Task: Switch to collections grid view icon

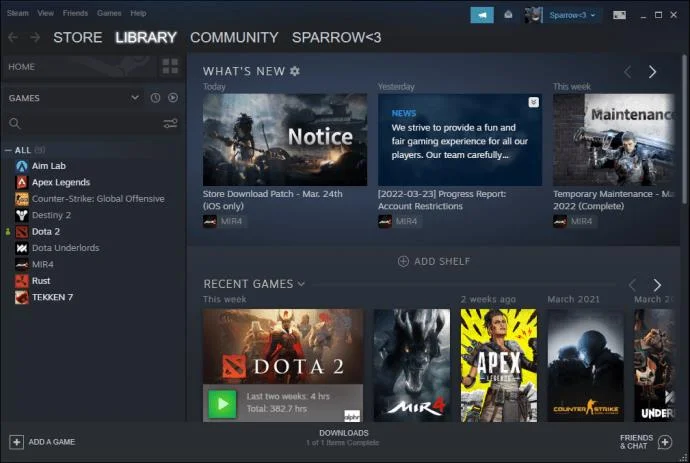Action: (x=170, y=66)
